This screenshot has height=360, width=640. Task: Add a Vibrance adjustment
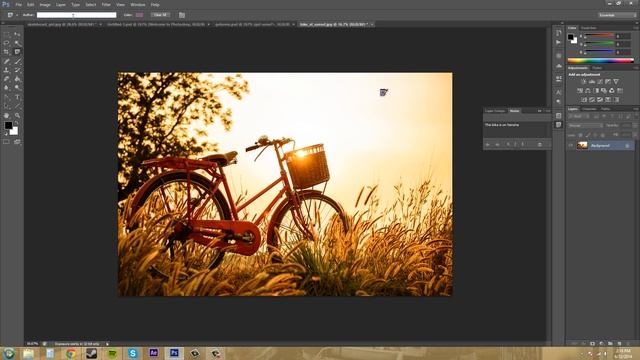click(616, 82)
